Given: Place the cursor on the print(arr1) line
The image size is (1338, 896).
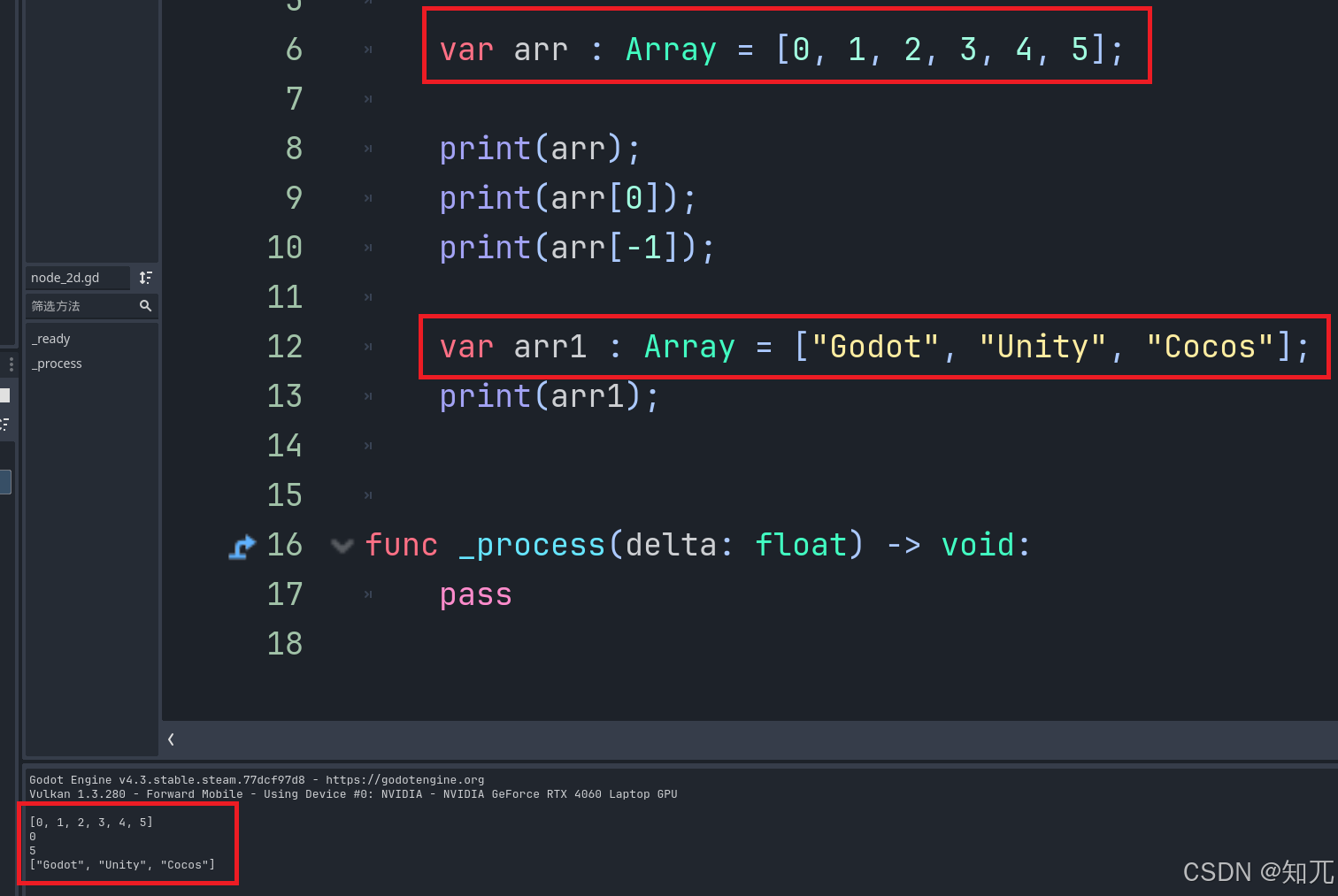Looking at the screenshot, I should pyautogui.click(x=549, y=395).
